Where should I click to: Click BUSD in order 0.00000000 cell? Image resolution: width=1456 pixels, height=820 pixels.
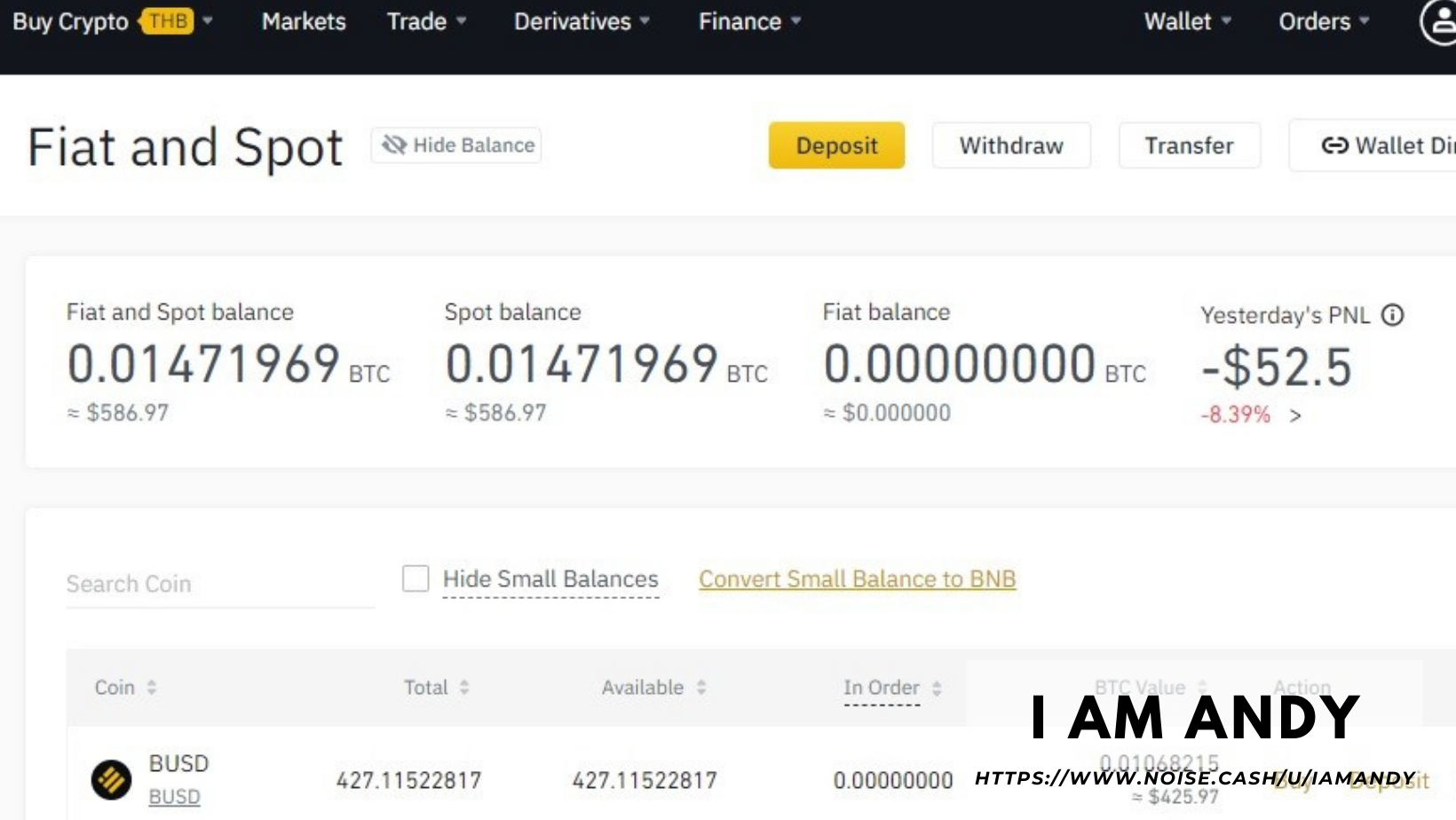[x=893, y=780]
